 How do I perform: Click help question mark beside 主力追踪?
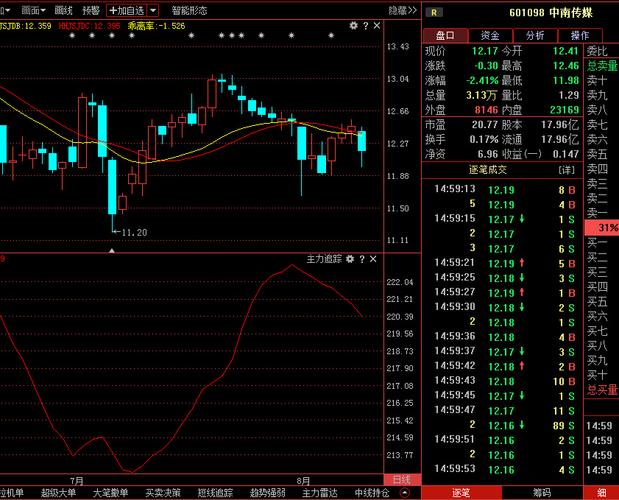[x=362, y=259]
